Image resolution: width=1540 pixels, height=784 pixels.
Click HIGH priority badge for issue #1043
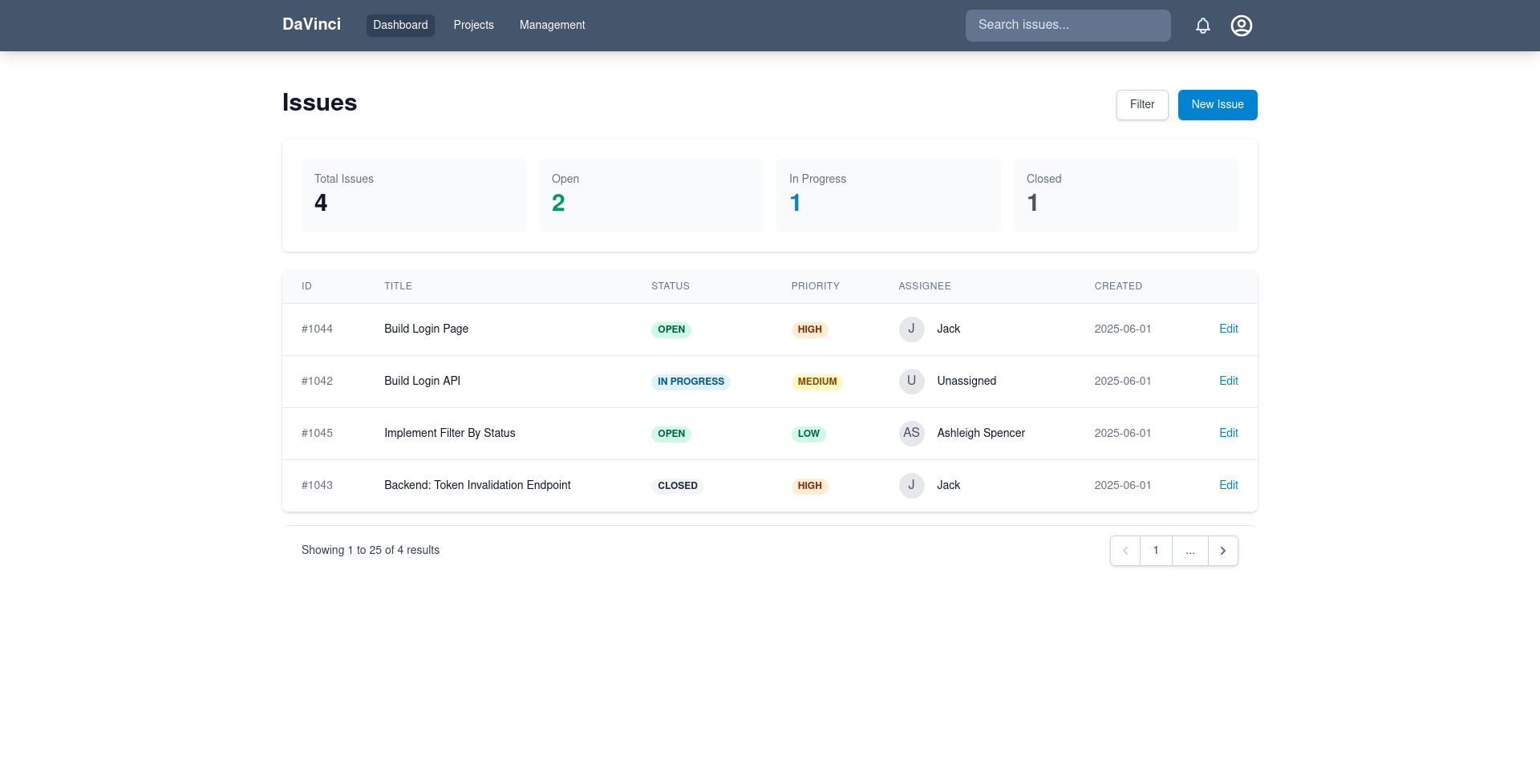[809, 486]
